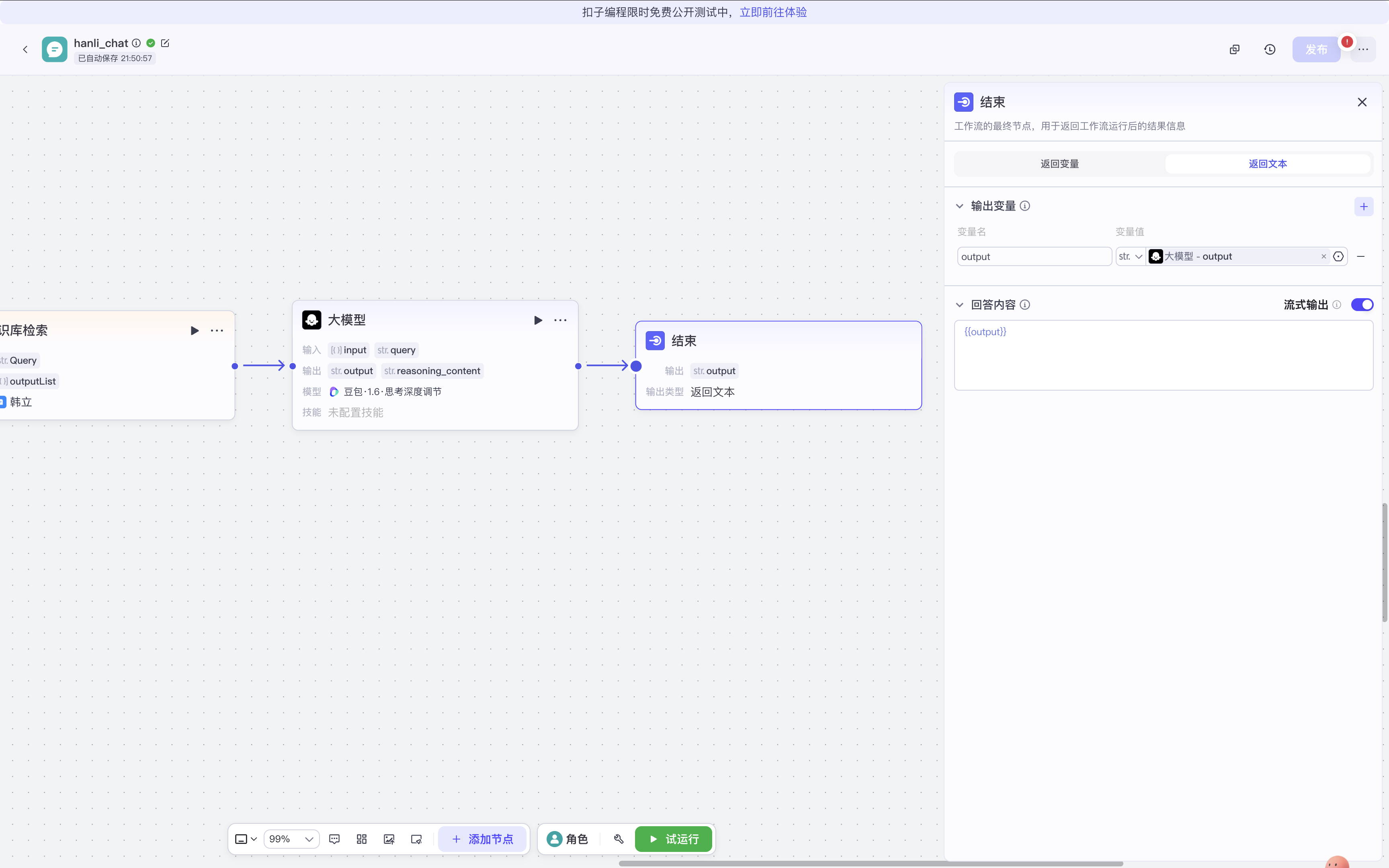Click the green 试运行 button
The image size is (1389, 868).
673,839
